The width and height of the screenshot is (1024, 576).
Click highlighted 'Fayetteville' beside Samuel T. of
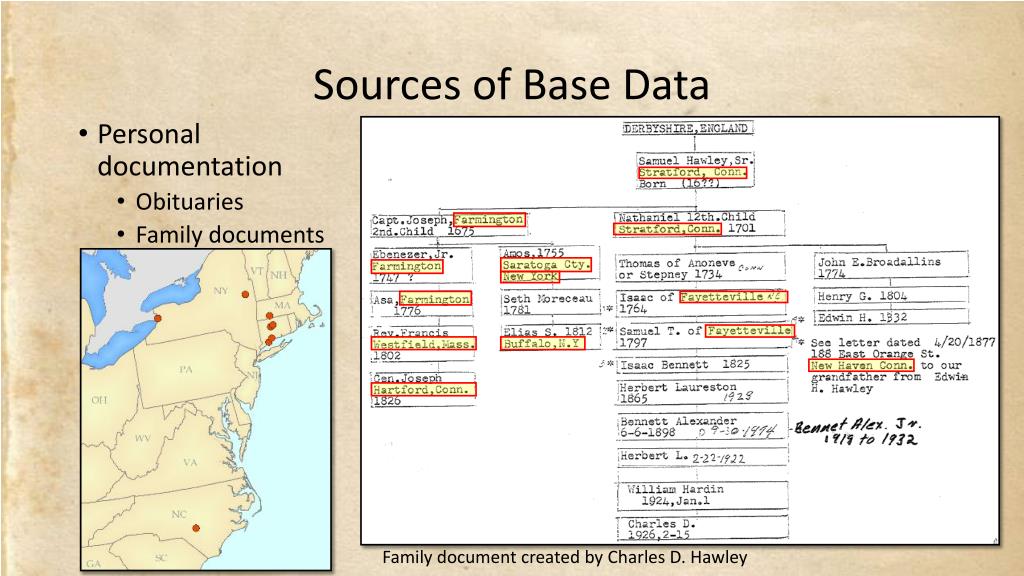click(x=750, y=331)
